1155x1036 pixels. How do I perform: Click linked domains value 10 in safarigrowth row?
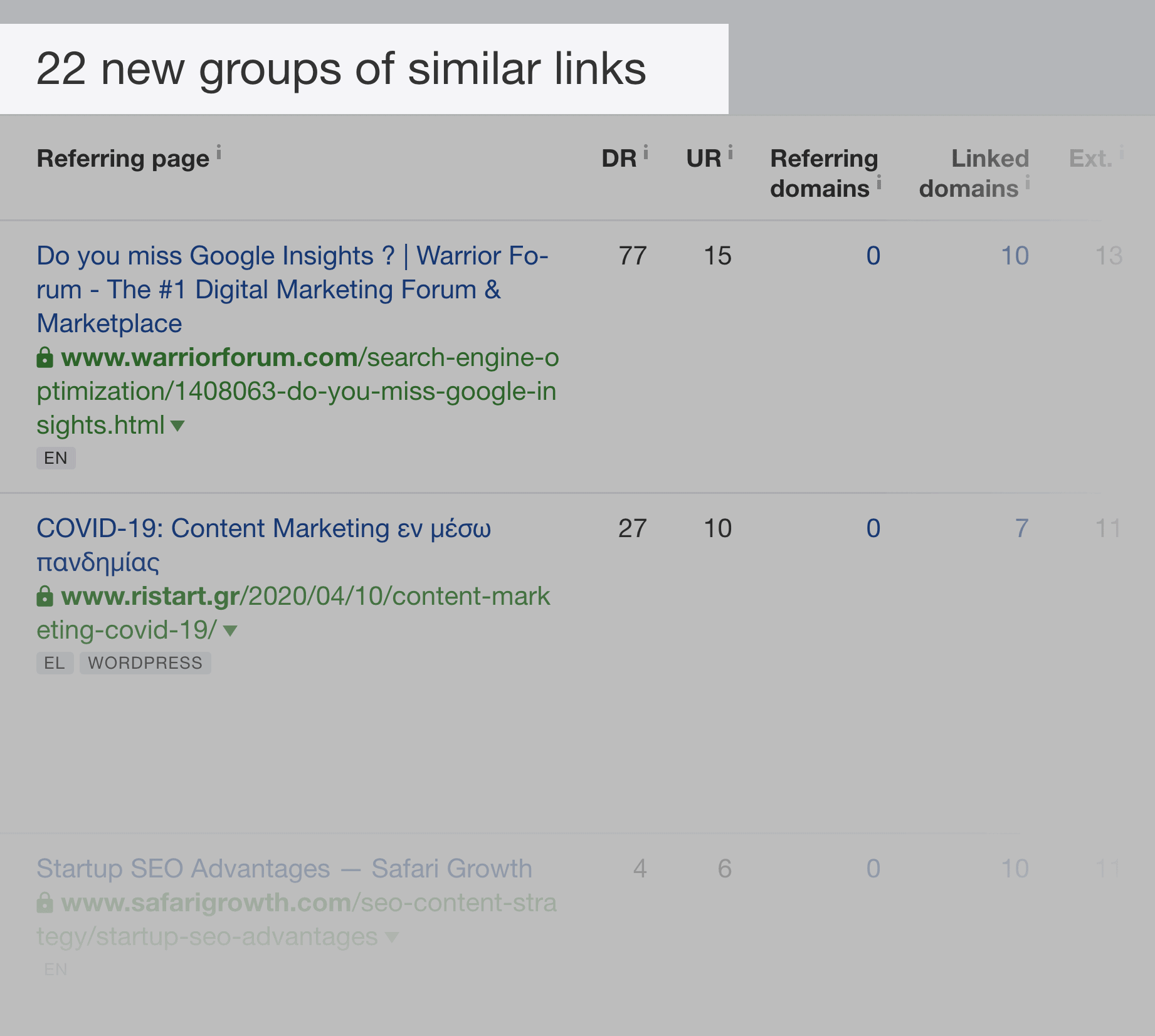coord(1015,869)
